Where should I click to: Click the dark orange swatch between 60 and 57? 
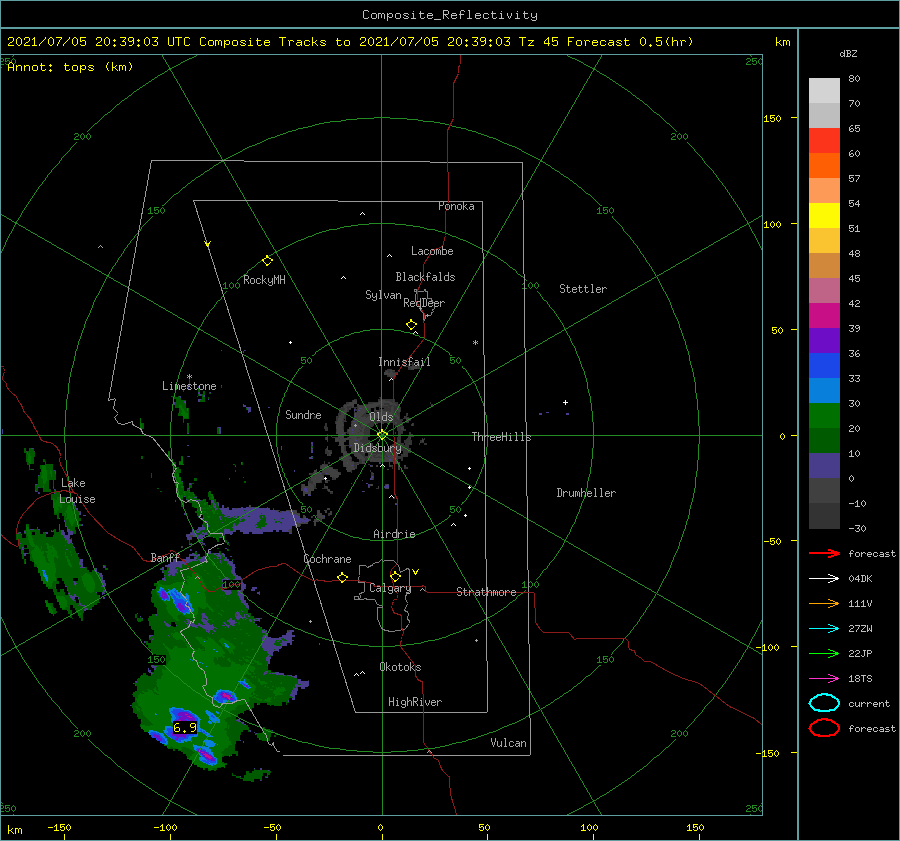coord(824,165)
